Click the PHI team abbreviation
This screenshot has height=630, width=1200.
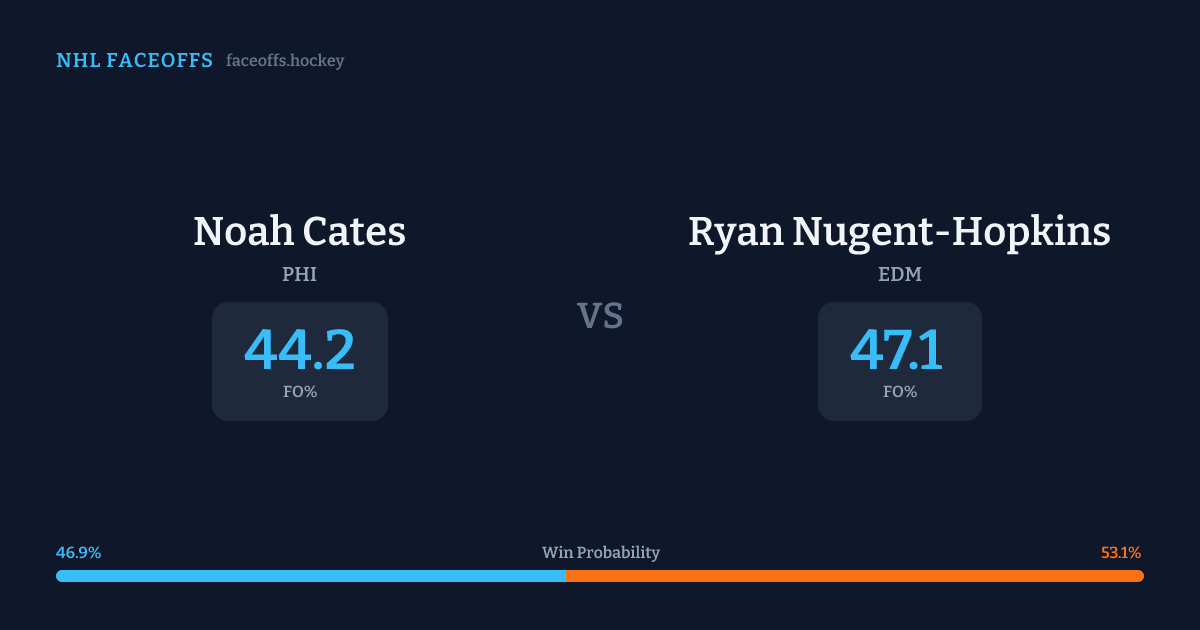click(x=299, y=274)
